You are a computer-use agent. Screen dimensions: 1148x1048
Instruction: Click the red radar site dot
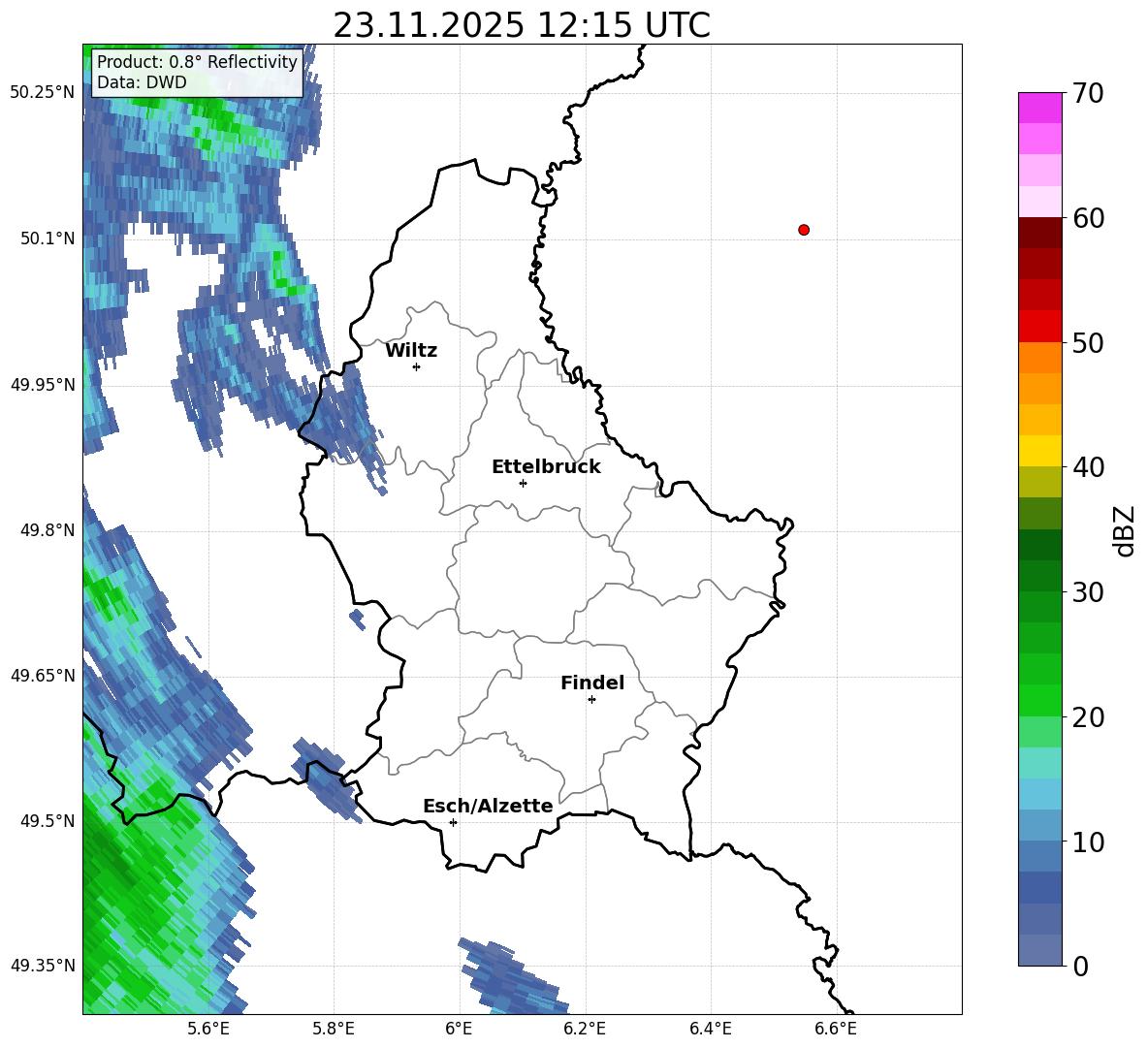803,230
